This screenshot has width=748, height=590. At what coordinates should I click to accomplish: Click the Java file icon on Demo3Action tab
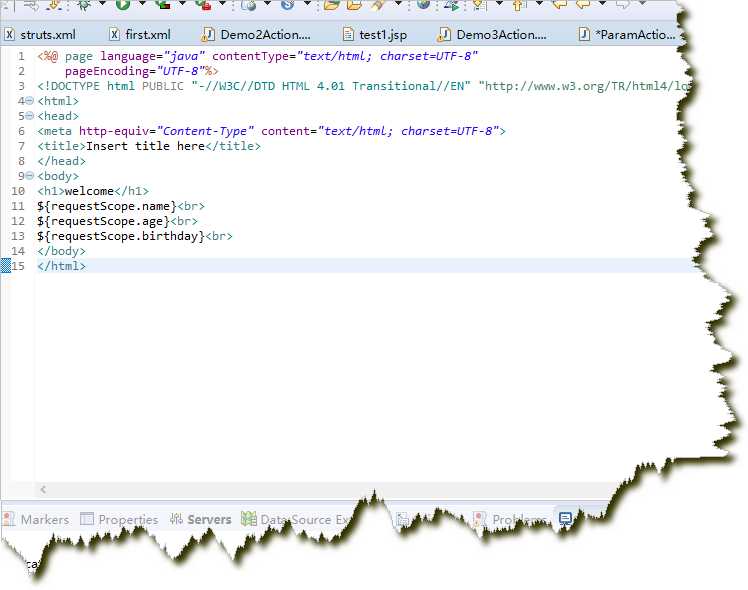444,34
